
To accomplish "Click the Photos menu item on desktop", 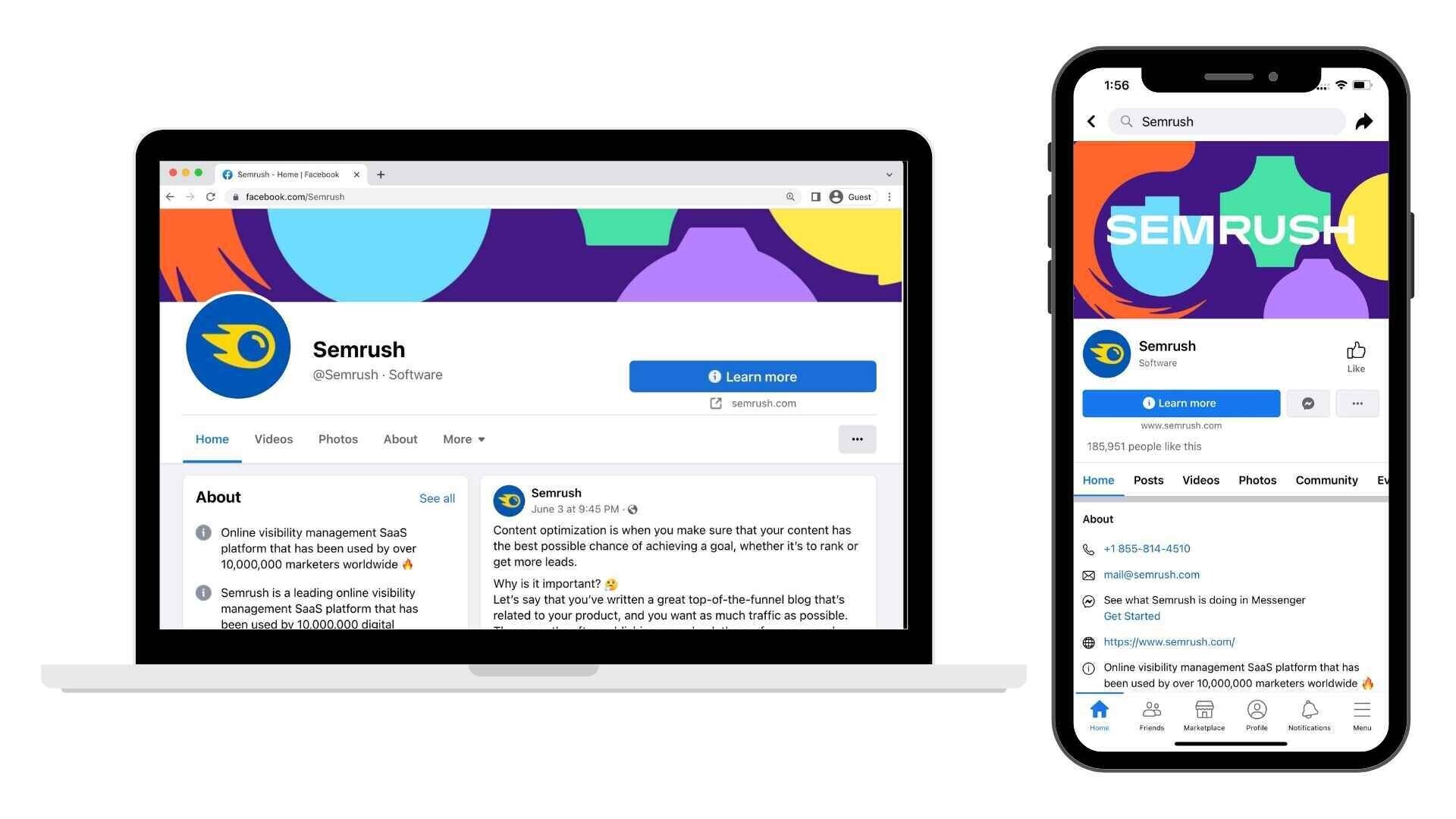I will tap(338, 439).
